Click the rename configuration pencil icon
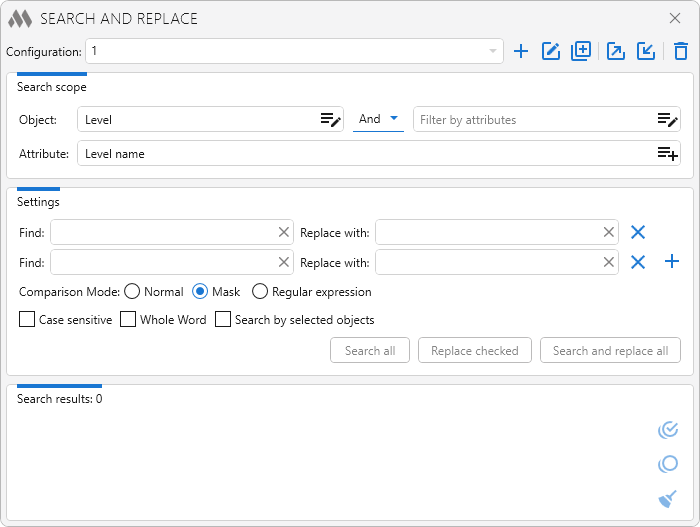This screenshot has width=700, height=527. pos(551,51)
